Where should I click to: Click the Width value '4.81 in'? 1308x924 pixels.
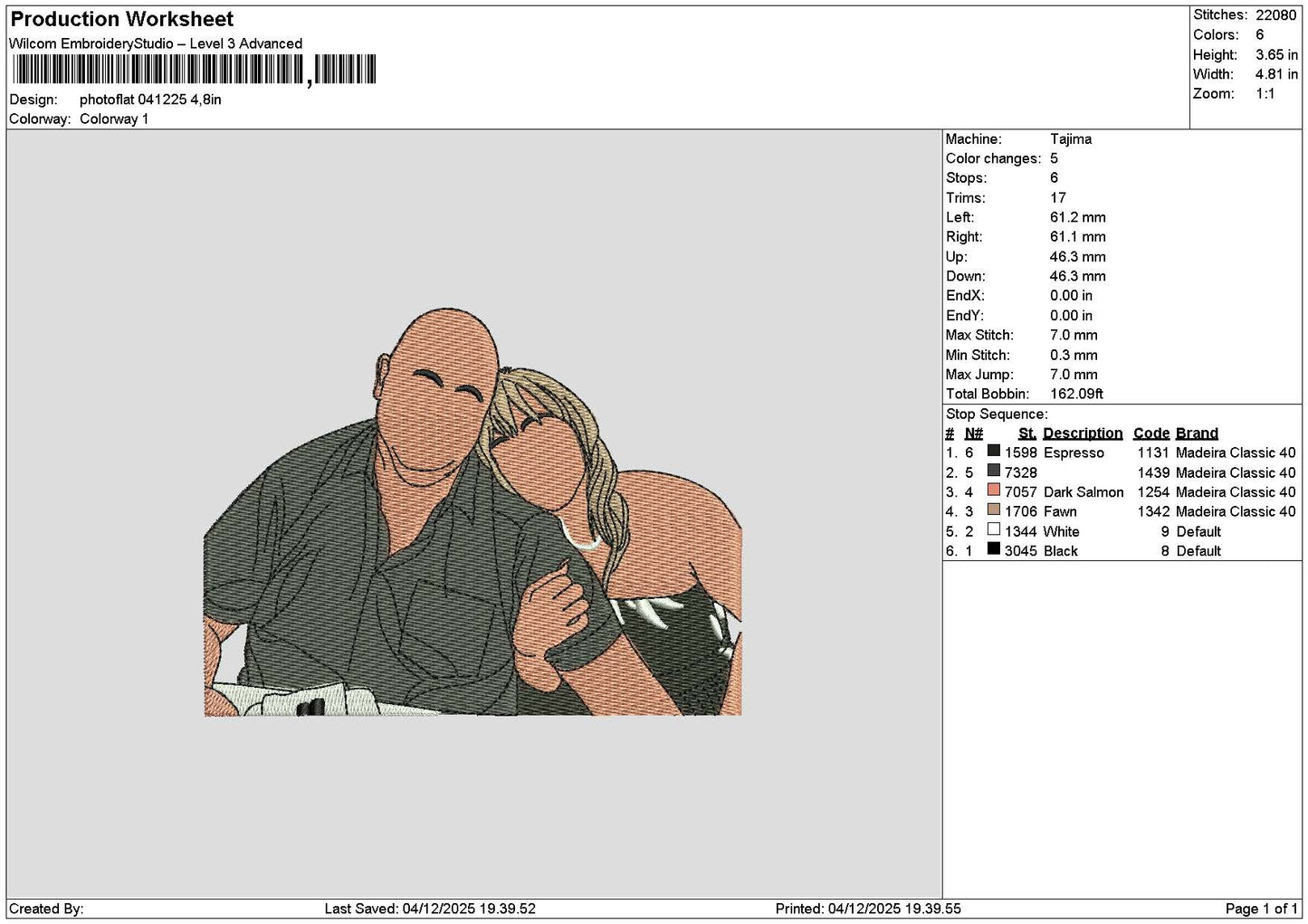click(x=1276, y=74)
